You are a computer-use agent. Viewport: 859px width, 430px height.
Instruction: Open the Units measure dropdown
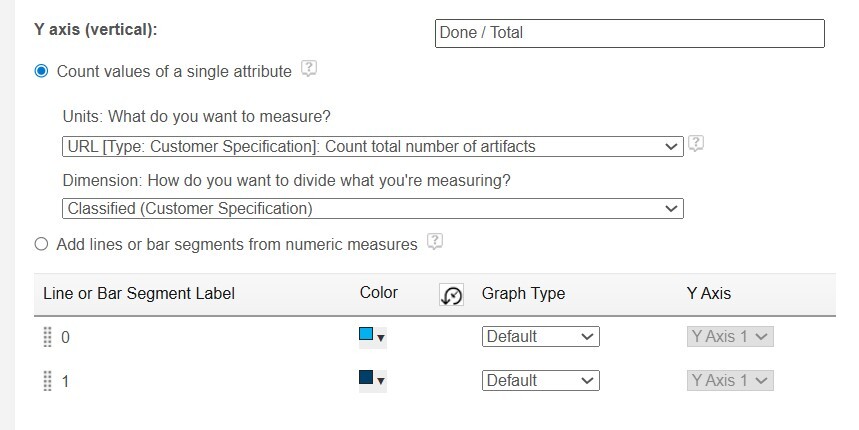372,146
